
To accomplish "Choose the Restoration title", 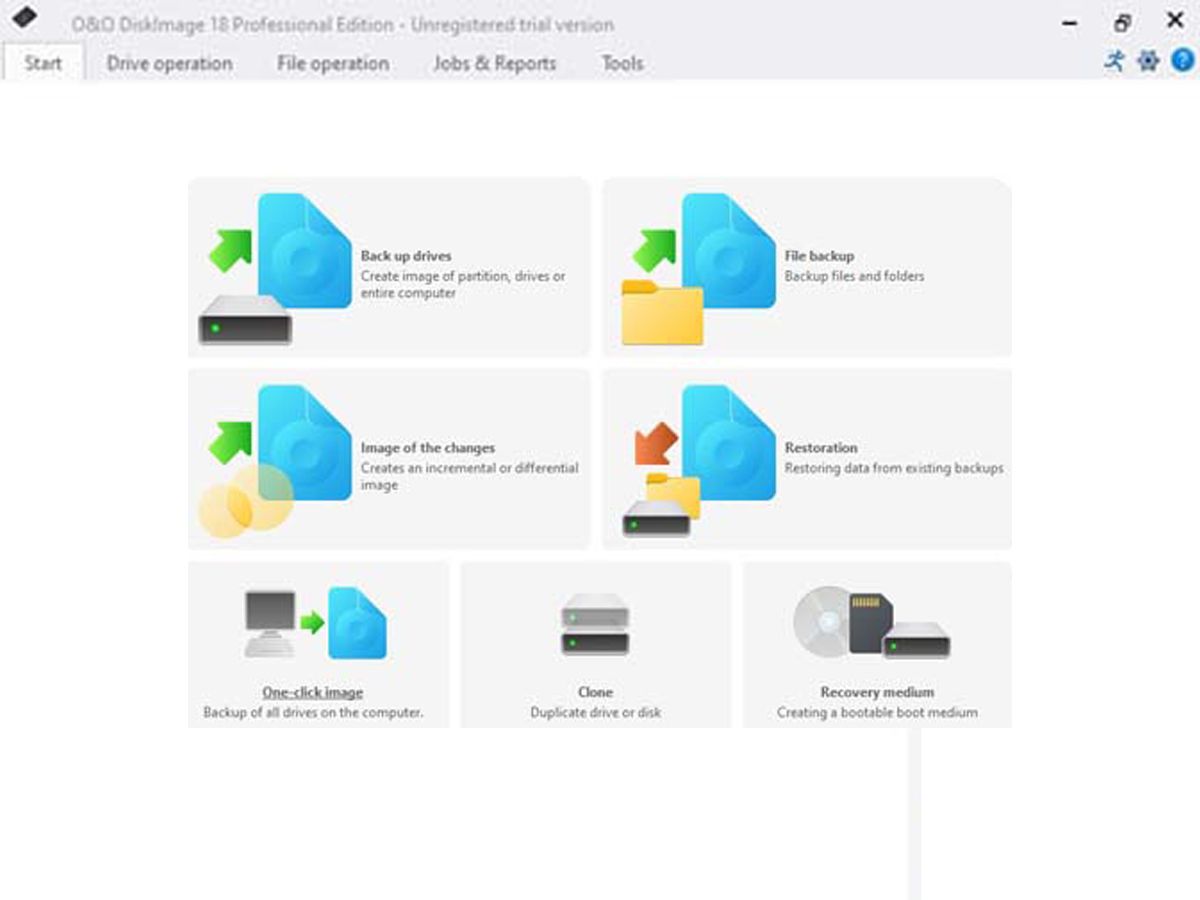I will point(821,448).
